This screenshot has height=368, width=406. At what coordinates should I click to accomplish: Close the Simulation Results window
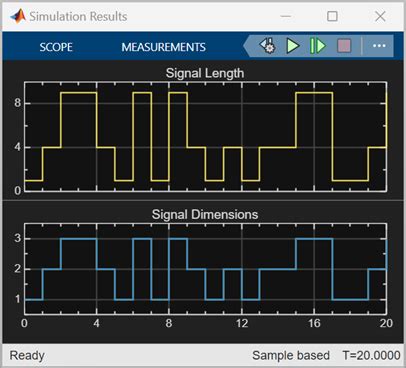pyautogui.click(x=380, y=16)
